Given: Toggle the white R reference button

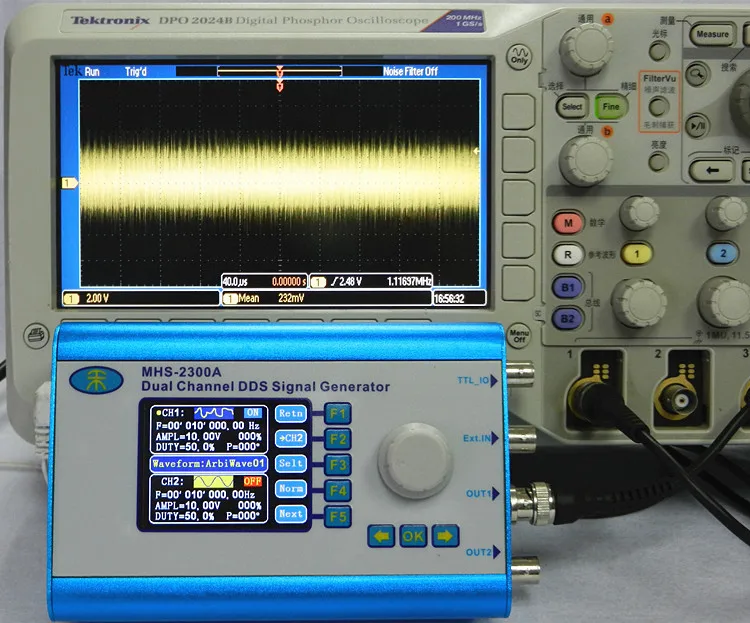Looking at the screenshot, I should pyautogui.click(x=568, y=255).
